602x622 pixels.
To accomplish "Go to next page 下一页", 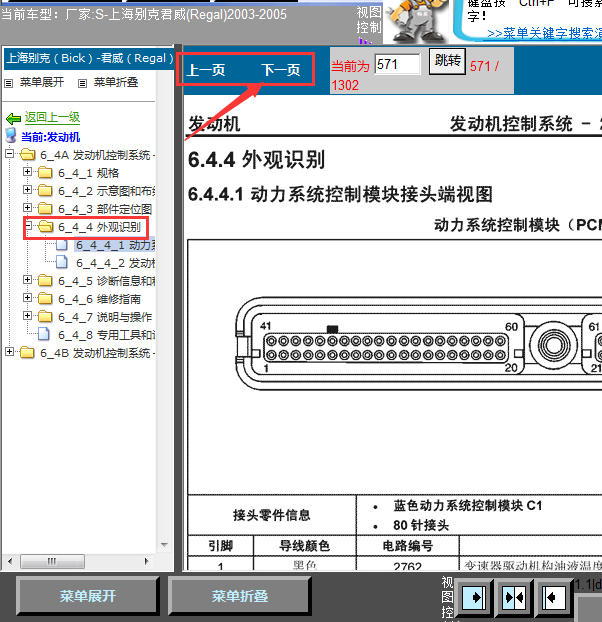I will [281, 70].
